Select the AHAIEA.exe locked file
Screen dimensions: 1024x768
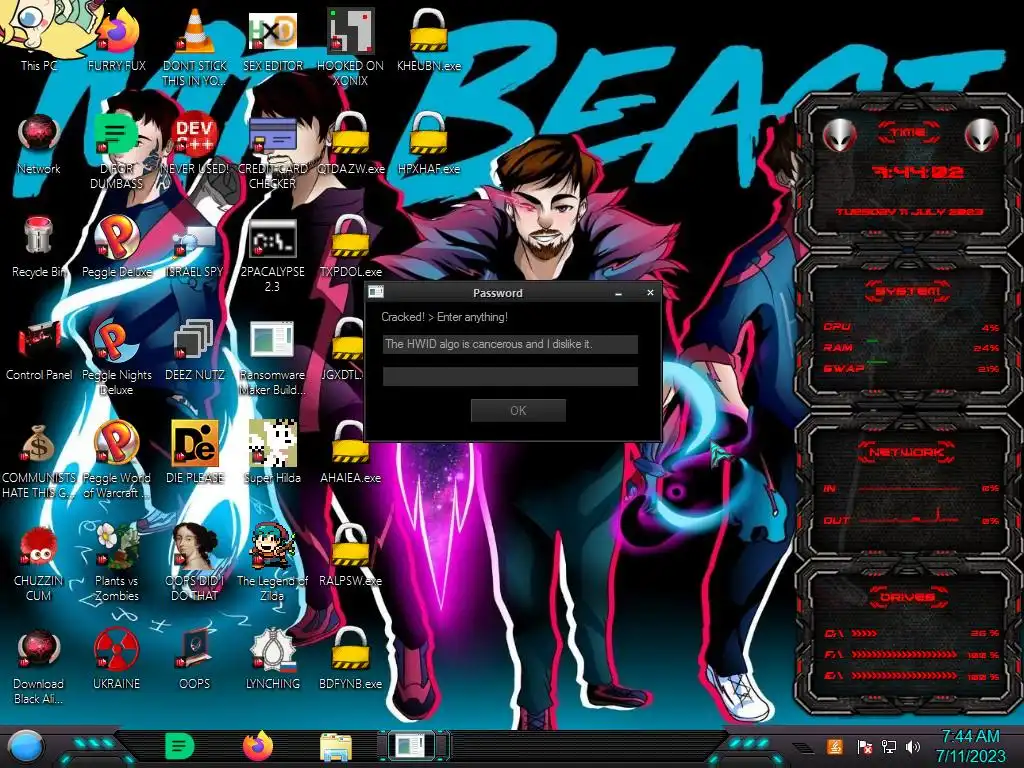(x=351, y=451)
